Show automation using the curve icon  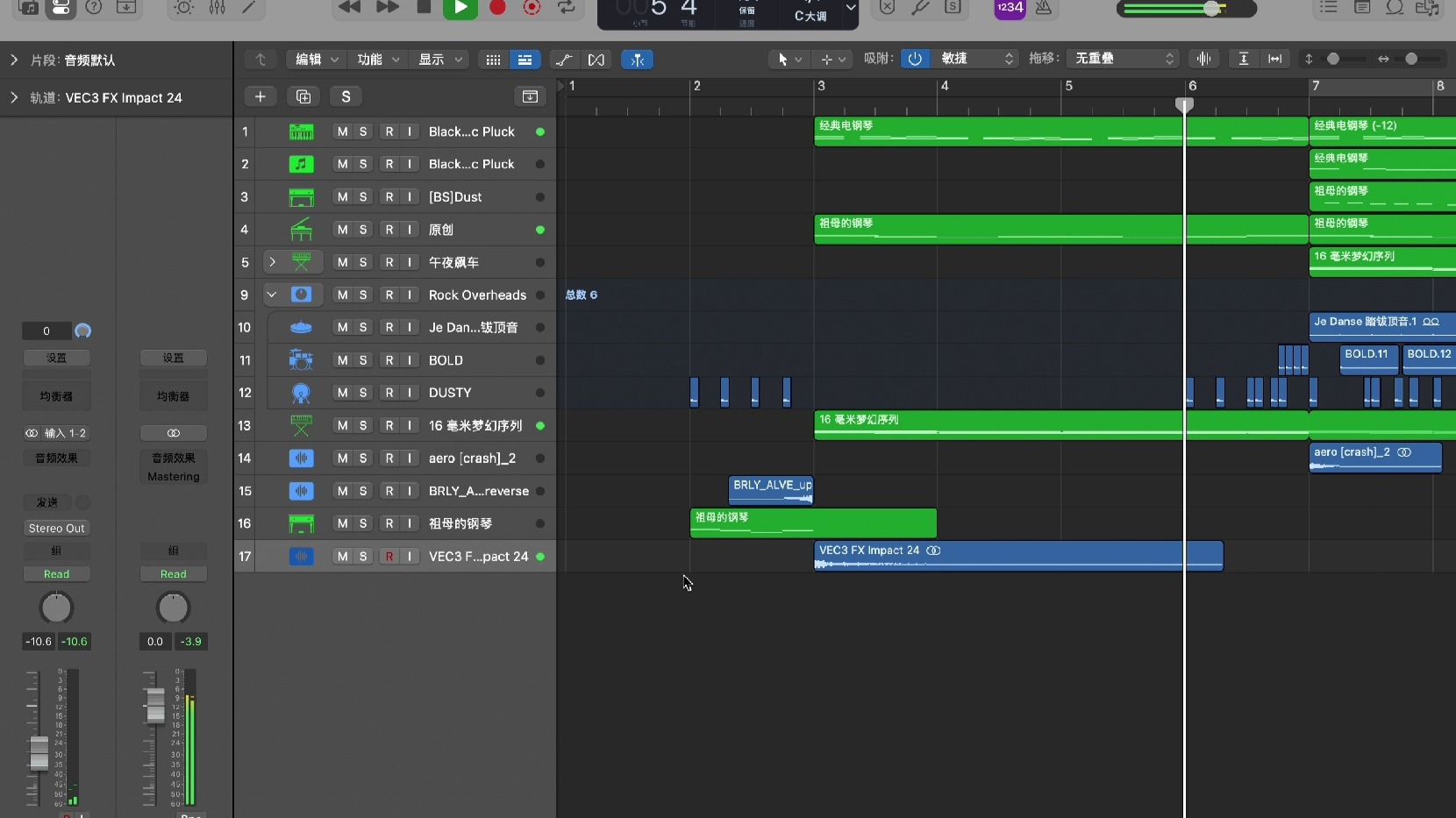(564, 60)
